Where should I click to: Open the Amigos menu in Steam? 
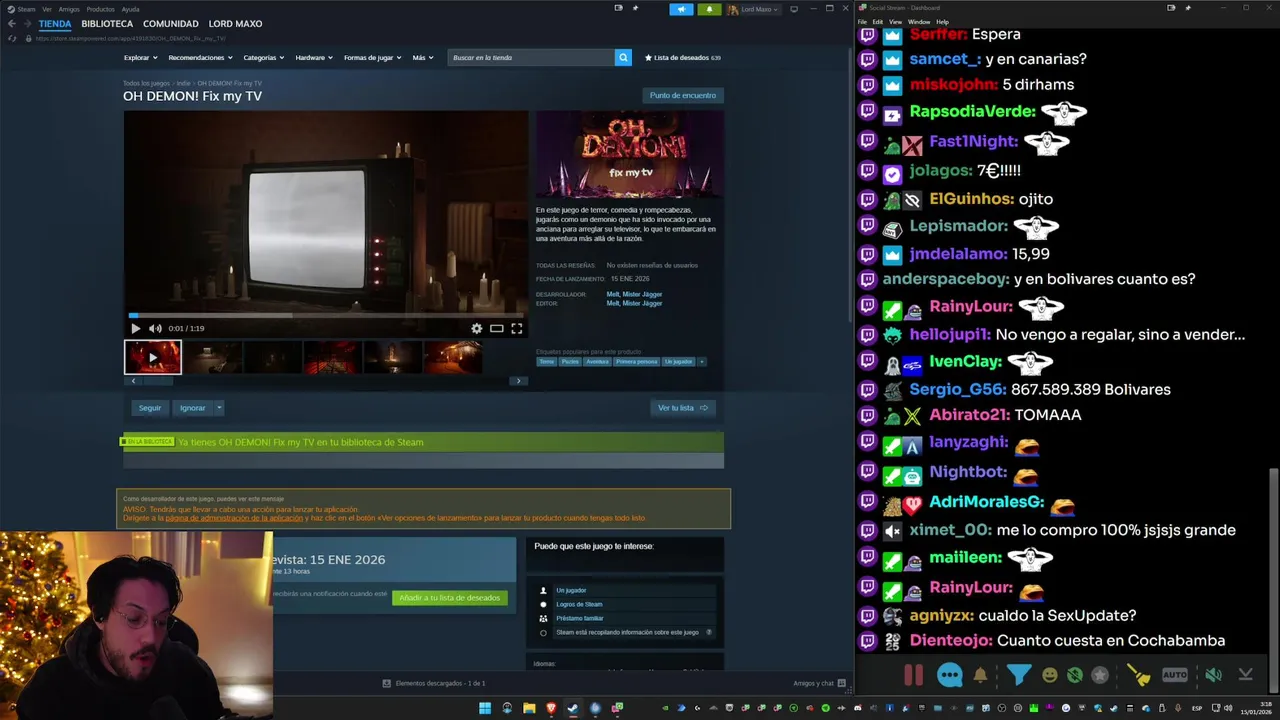click(69, 9)
